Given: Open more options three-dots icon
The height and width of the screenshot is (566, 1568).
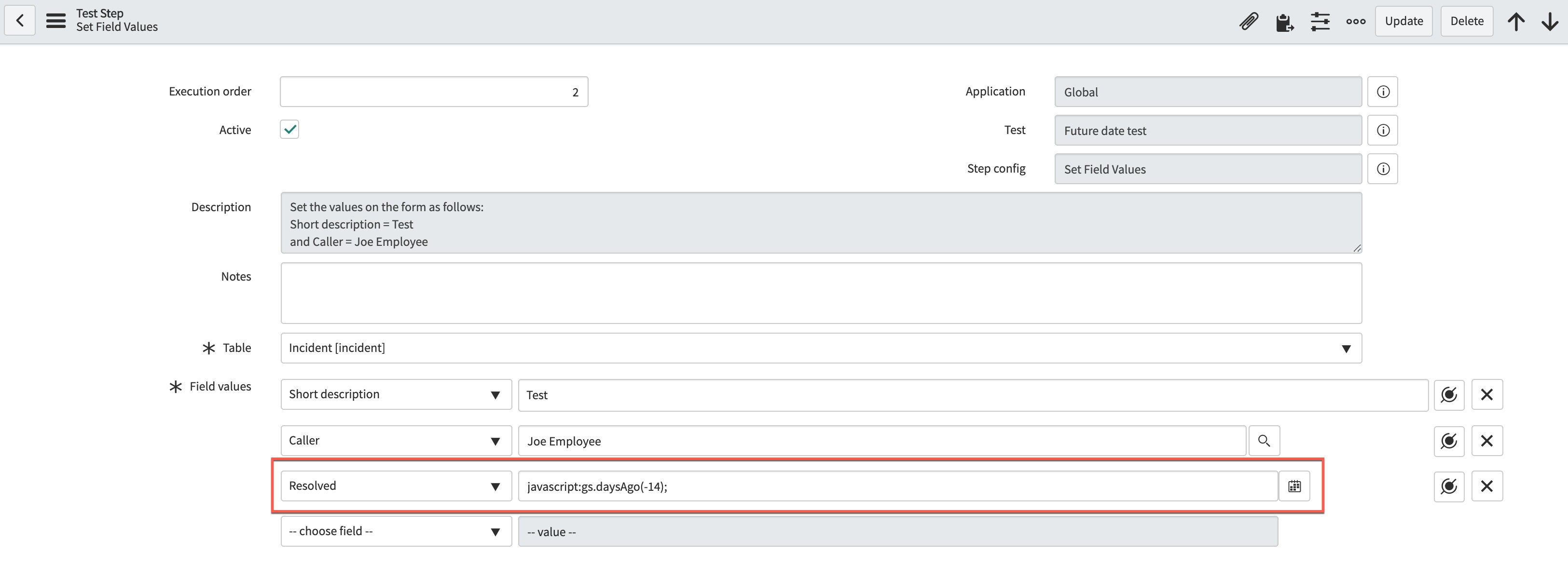Looking at the screenshot, I should click(1356, 21).
